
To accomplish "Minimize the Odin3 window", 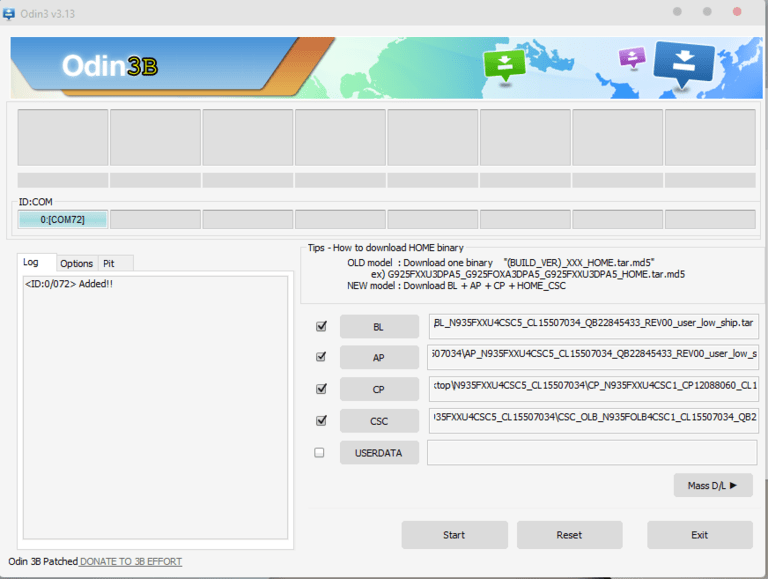I will tap(677, 11).
